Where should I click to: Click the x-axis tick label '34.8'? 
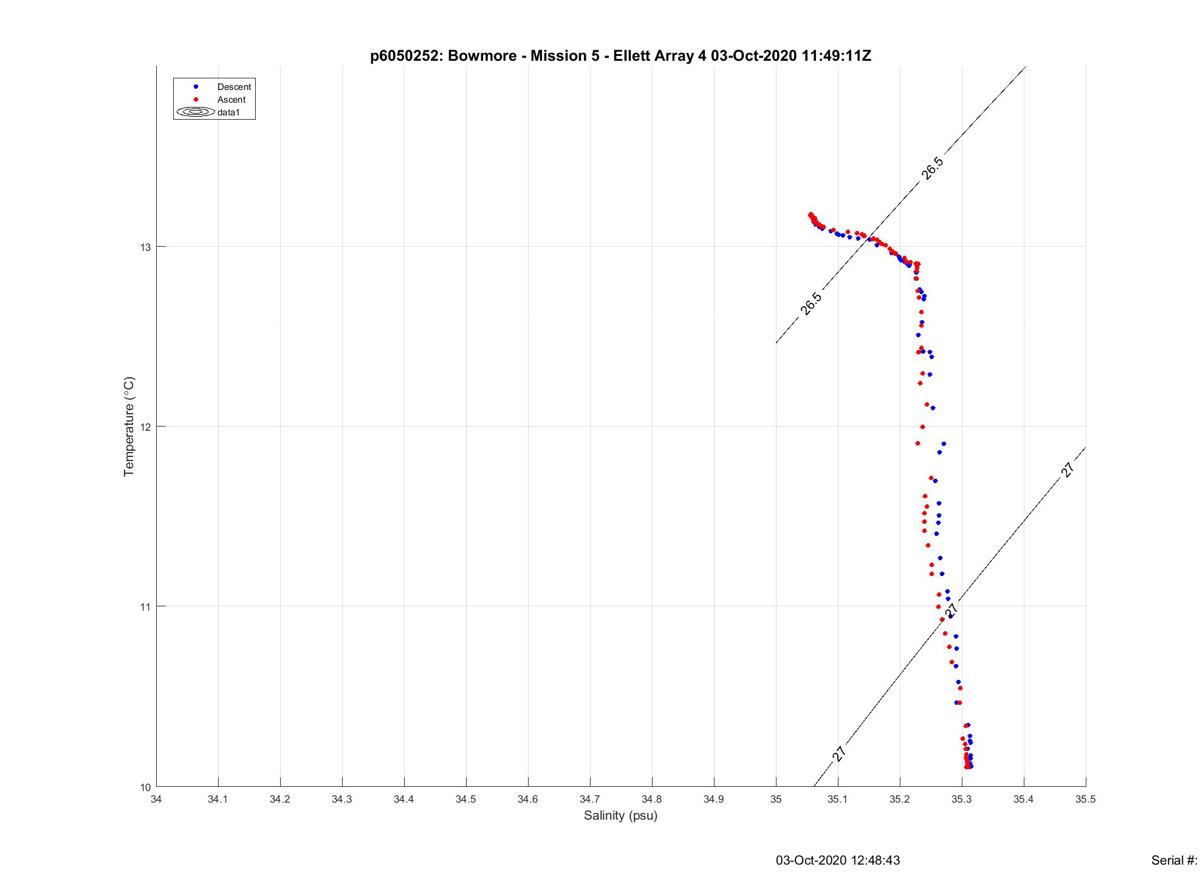point(652,799)
